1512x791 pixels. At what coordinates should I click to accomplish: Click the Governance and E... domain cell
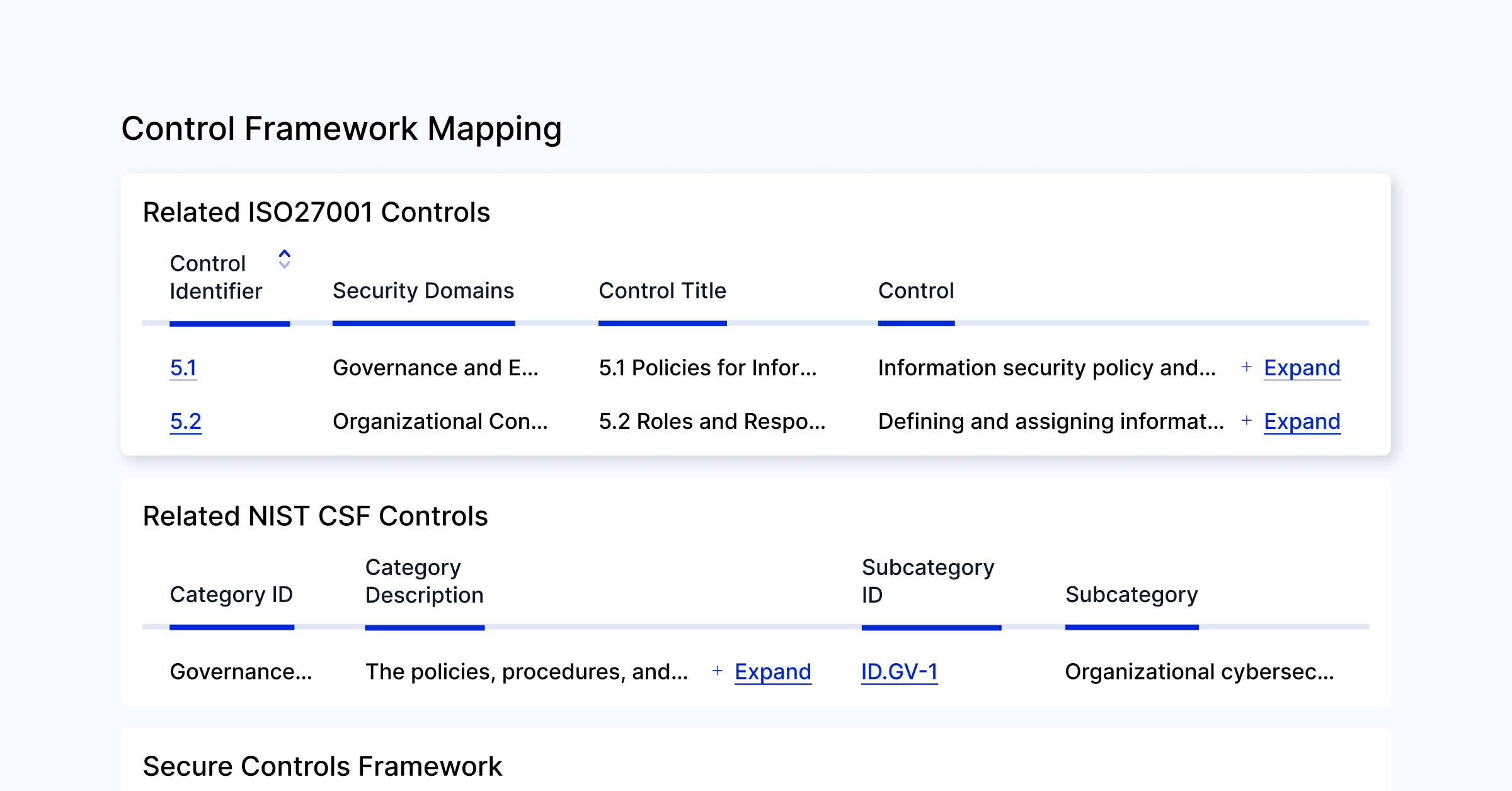[x=435, y=368]
